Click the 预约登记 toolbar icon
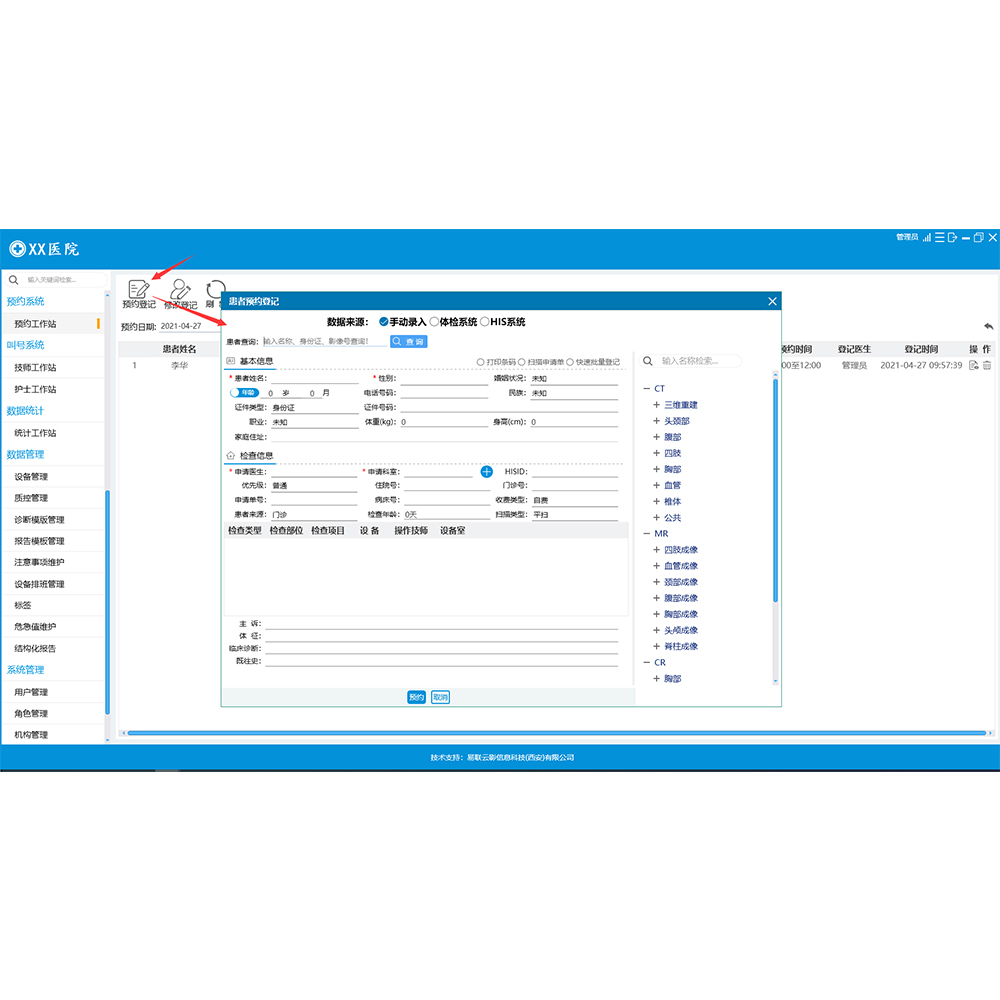Viewport: 1000px width, 1000px height. [x=138, y=291]
